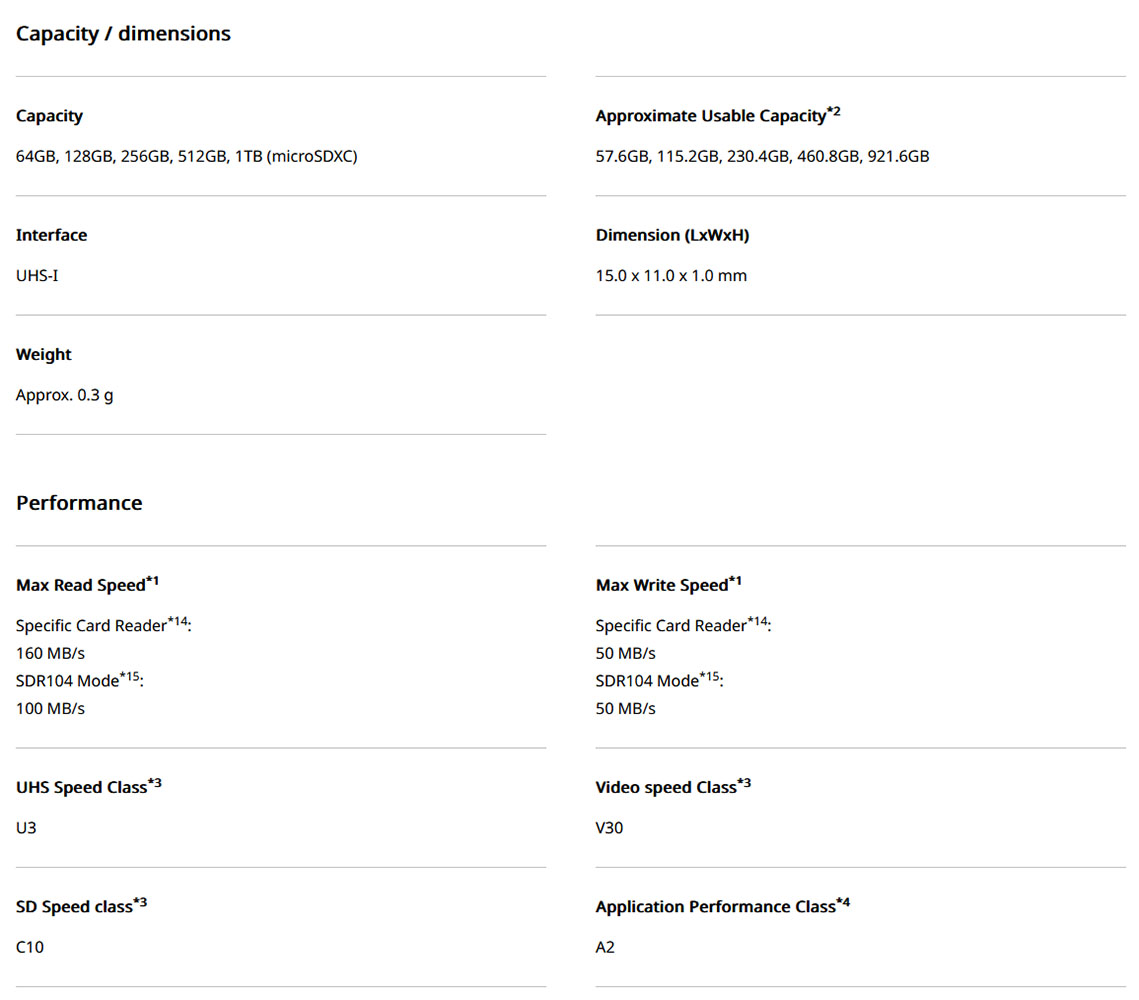Select the "UHS-I" interface value
Screen dimensions: 1139x1000
pos(37,275)
